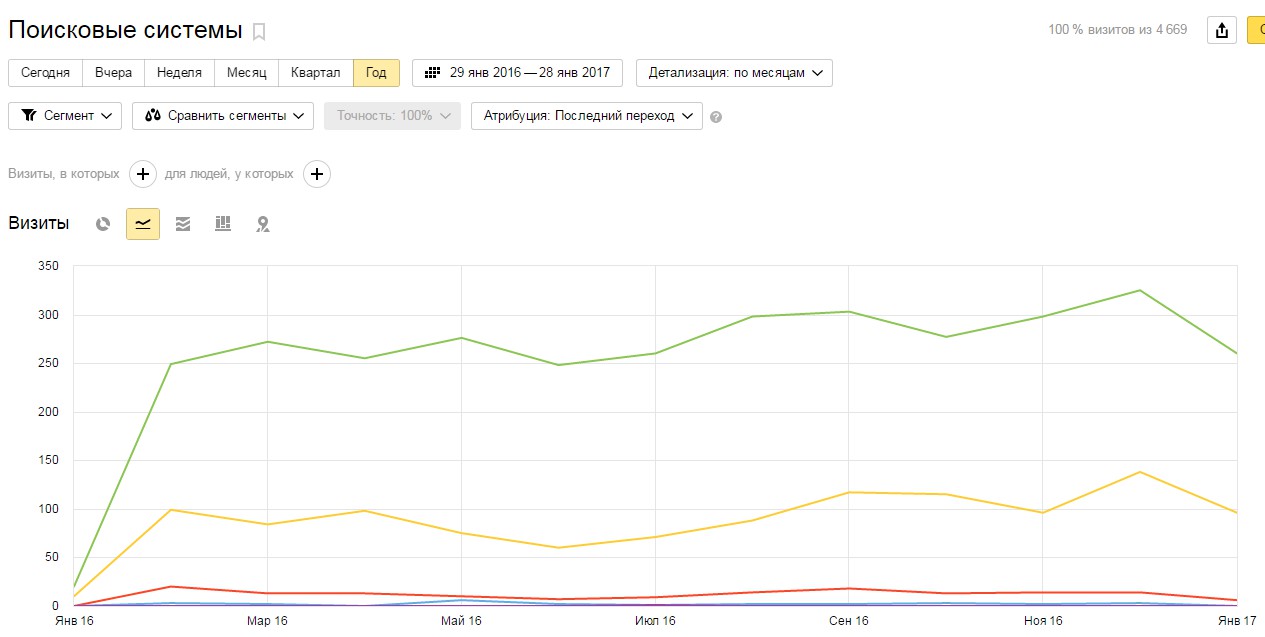This screenshot has width=1265, height=637.
Task: Open the Детализация: по месяцам dropdown
Action: [x=734, y=73]
